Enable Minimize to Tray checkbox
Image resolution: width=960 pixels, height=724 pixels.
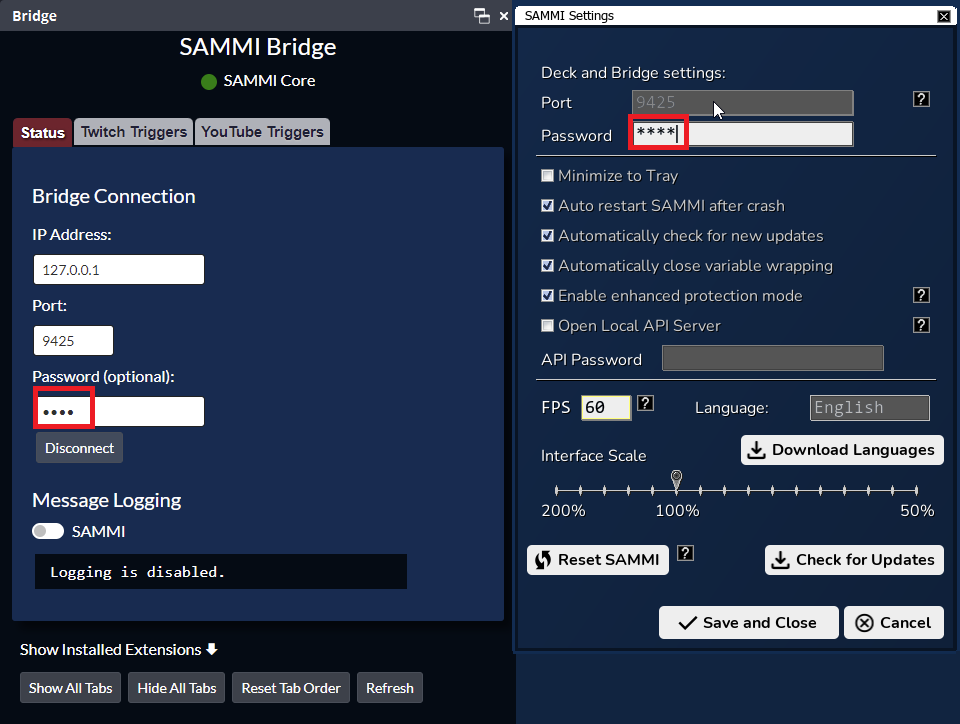point(547,176)
